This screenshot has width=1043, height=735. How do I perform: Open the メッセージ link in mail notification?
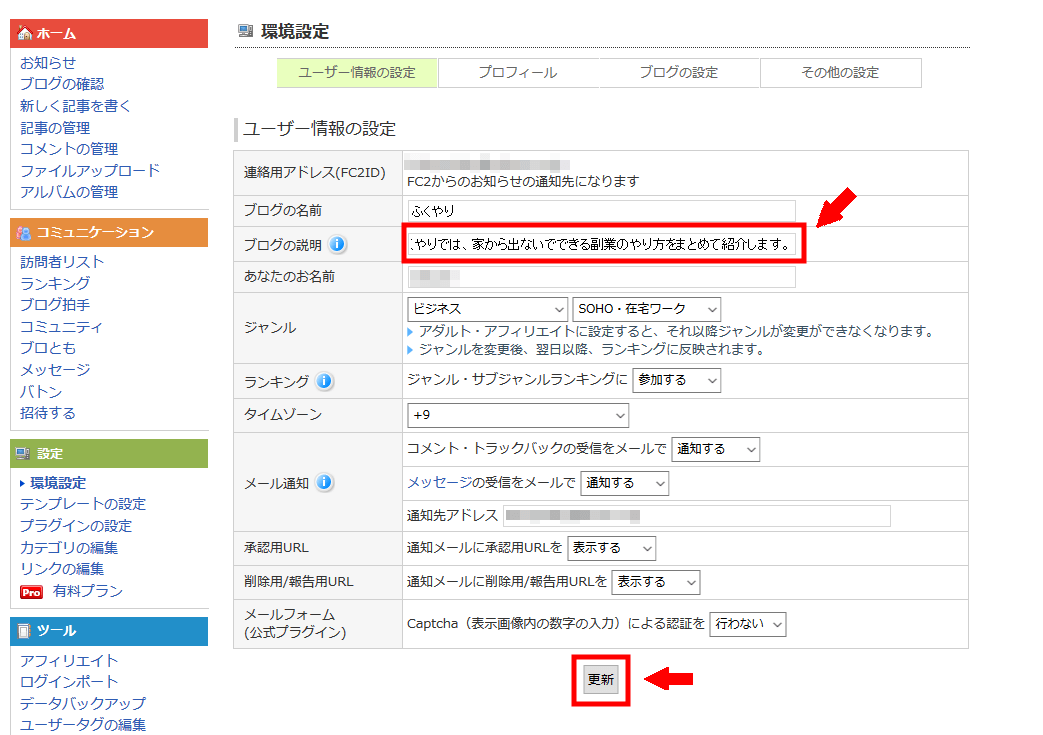point(439,482)
